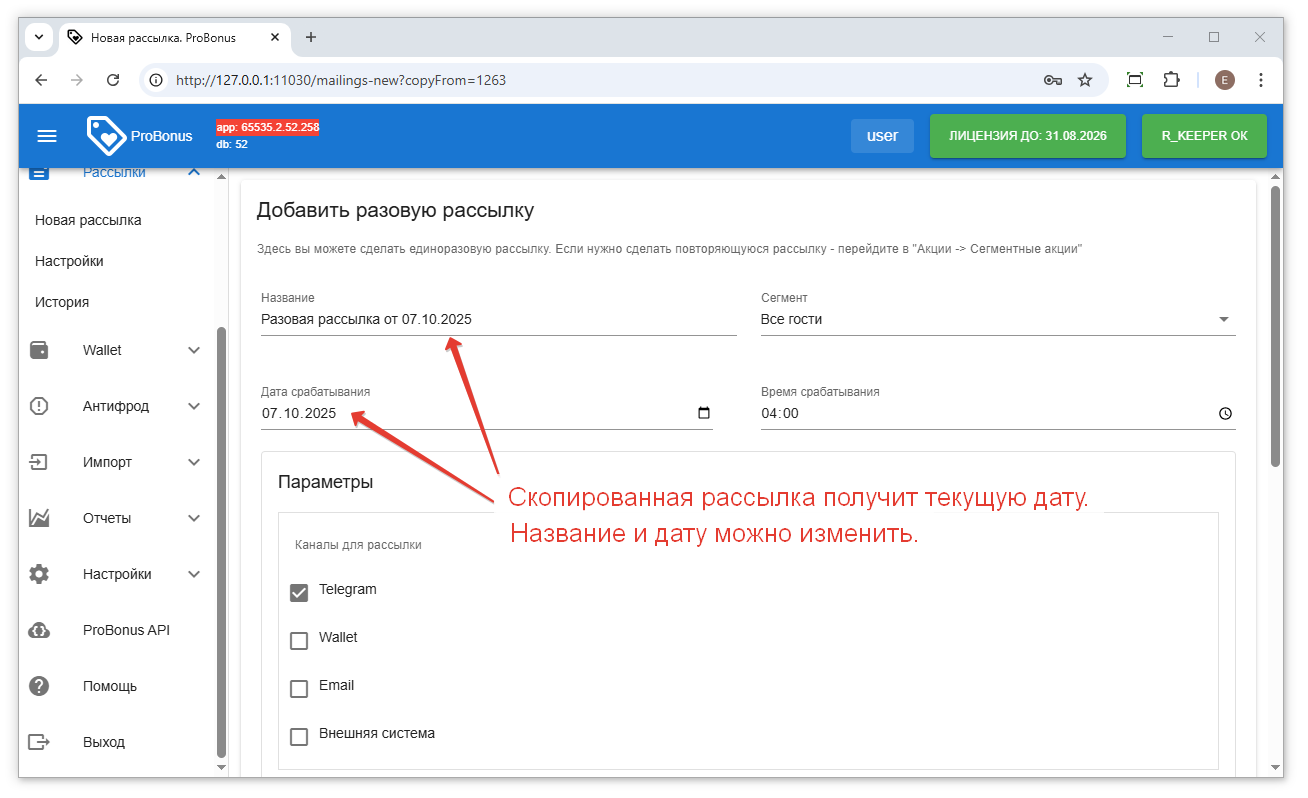This screenshot has width=1308, height=798.
Task: Click the Название input field
Action: (497, 320)
